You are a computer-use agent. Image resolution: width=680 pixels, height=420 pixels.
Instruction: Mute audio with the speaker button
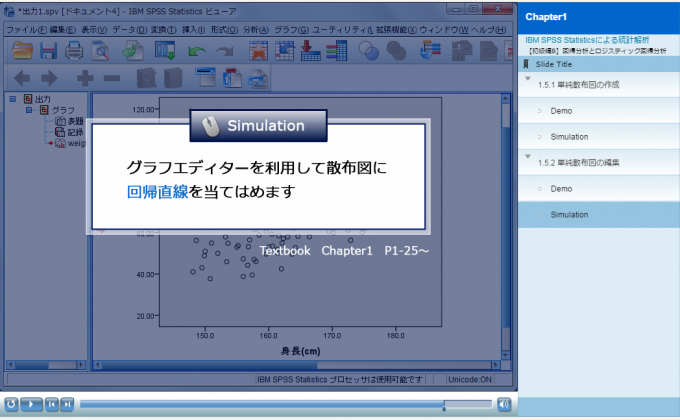tap(504, 404)
